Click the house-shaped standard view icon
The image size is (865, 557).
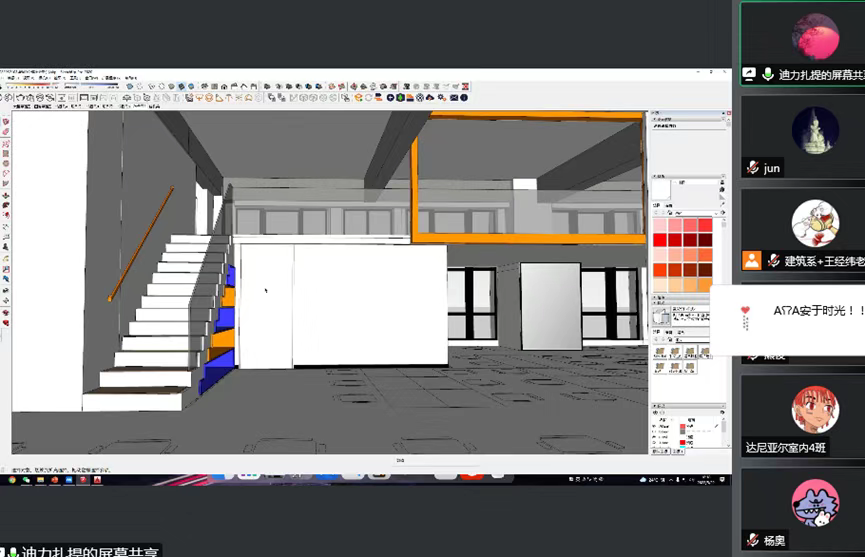225,86
